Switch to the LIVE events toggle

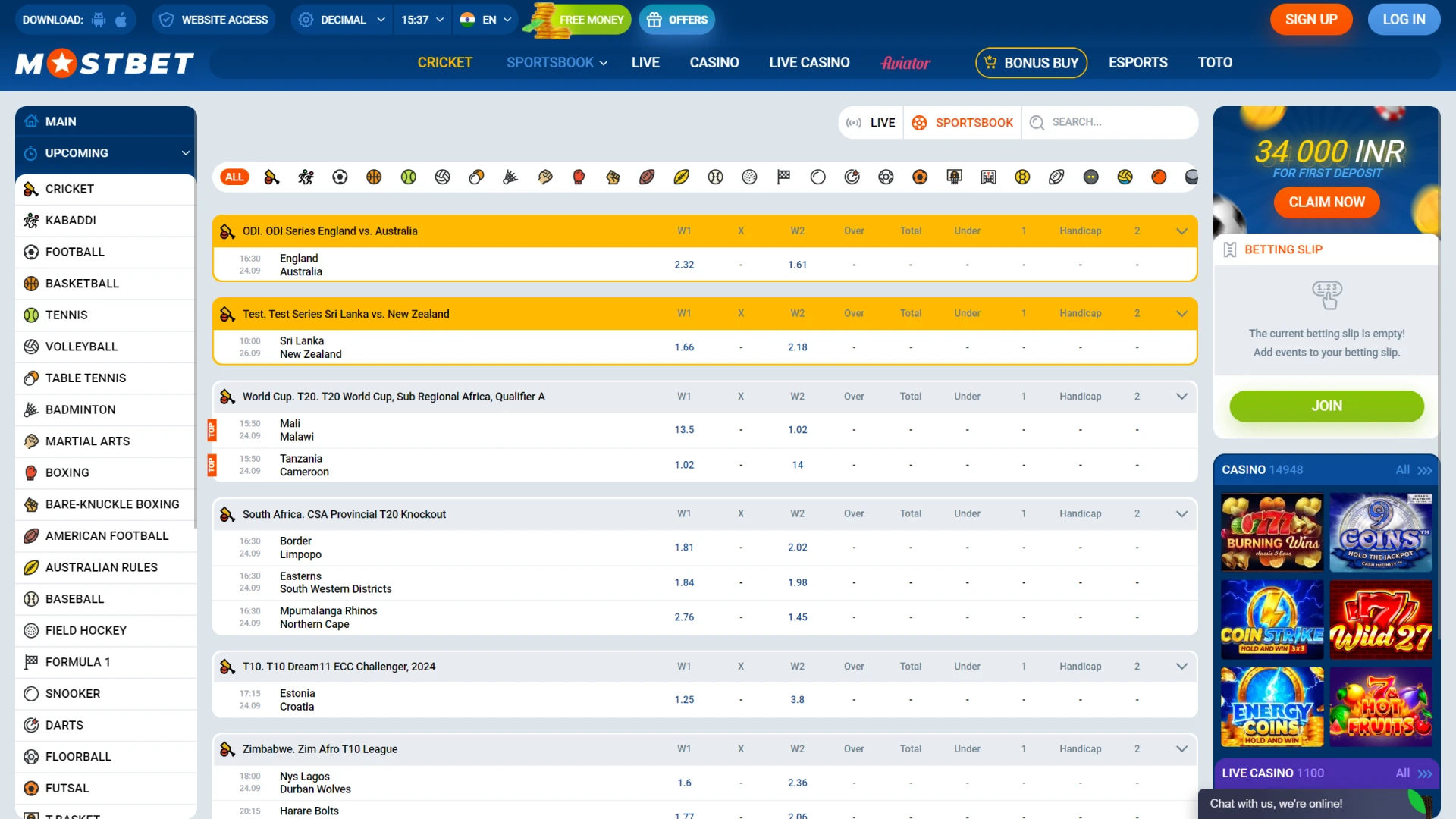pos(871,122)
